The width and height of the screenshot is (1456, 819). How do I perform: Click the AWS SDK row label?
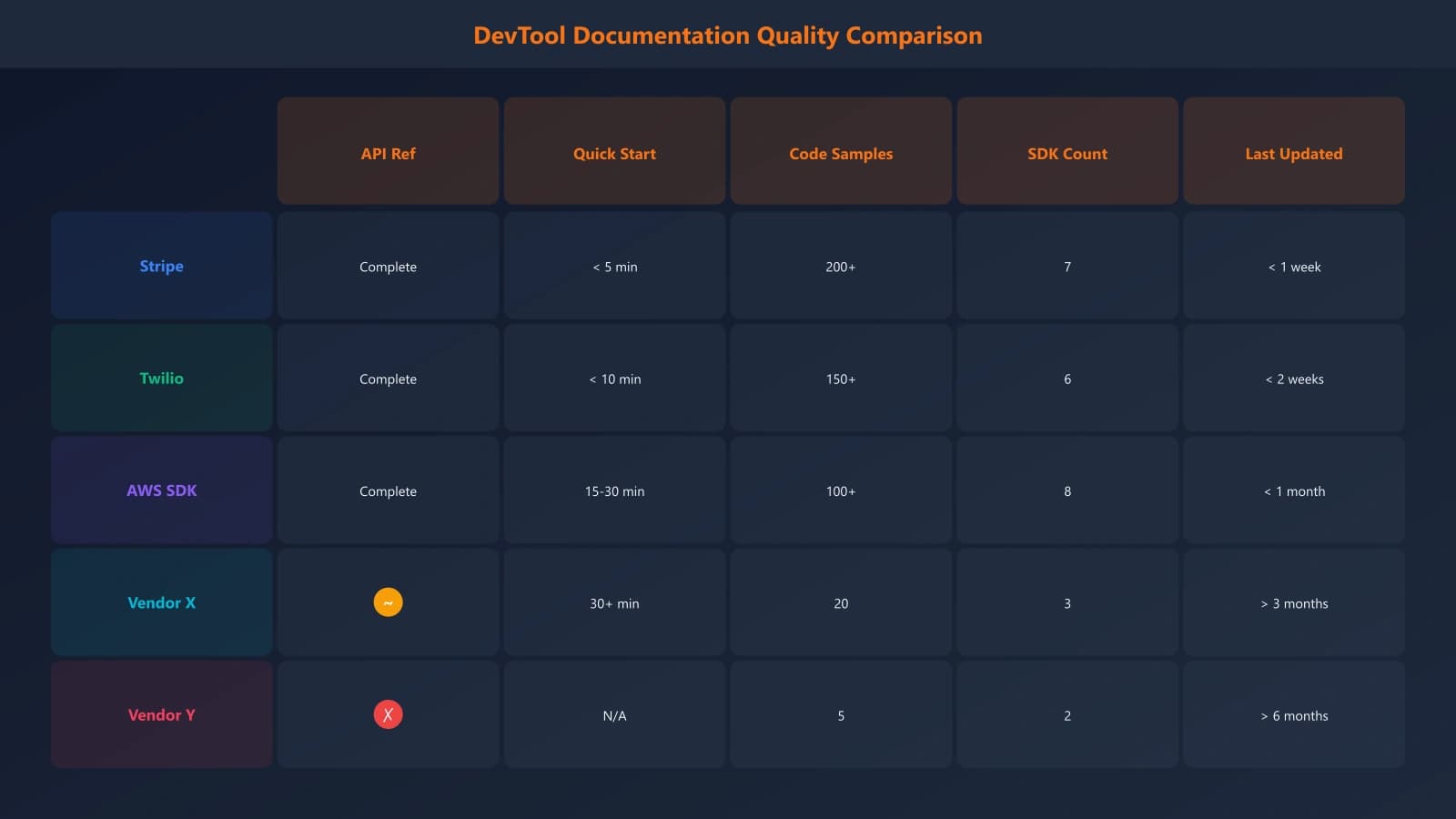161,490
